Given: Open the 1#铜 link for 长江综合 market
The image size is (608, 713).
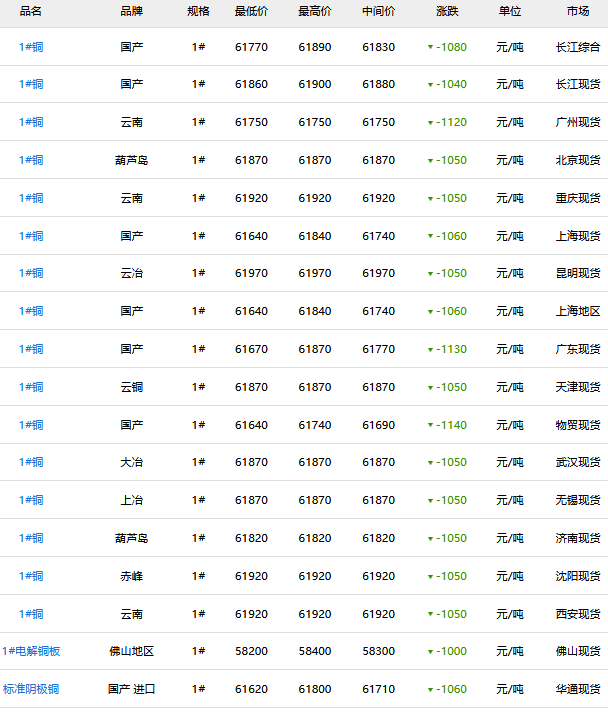Looking at the screenshot, I should [x=31, y=47].
